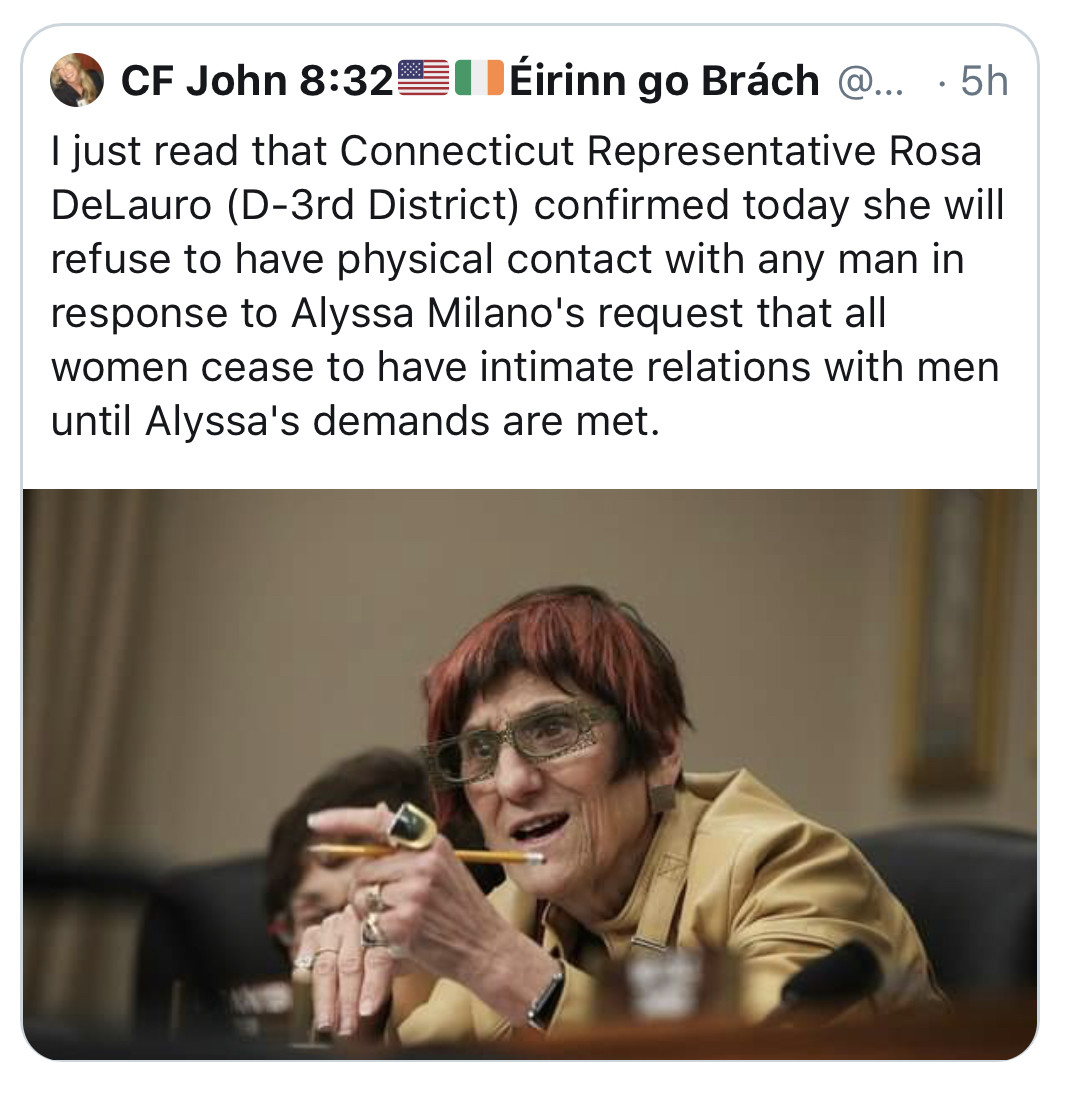1067x1094 pixels.
Task: Click the truncated @ handle
Action: pos(870,82)
